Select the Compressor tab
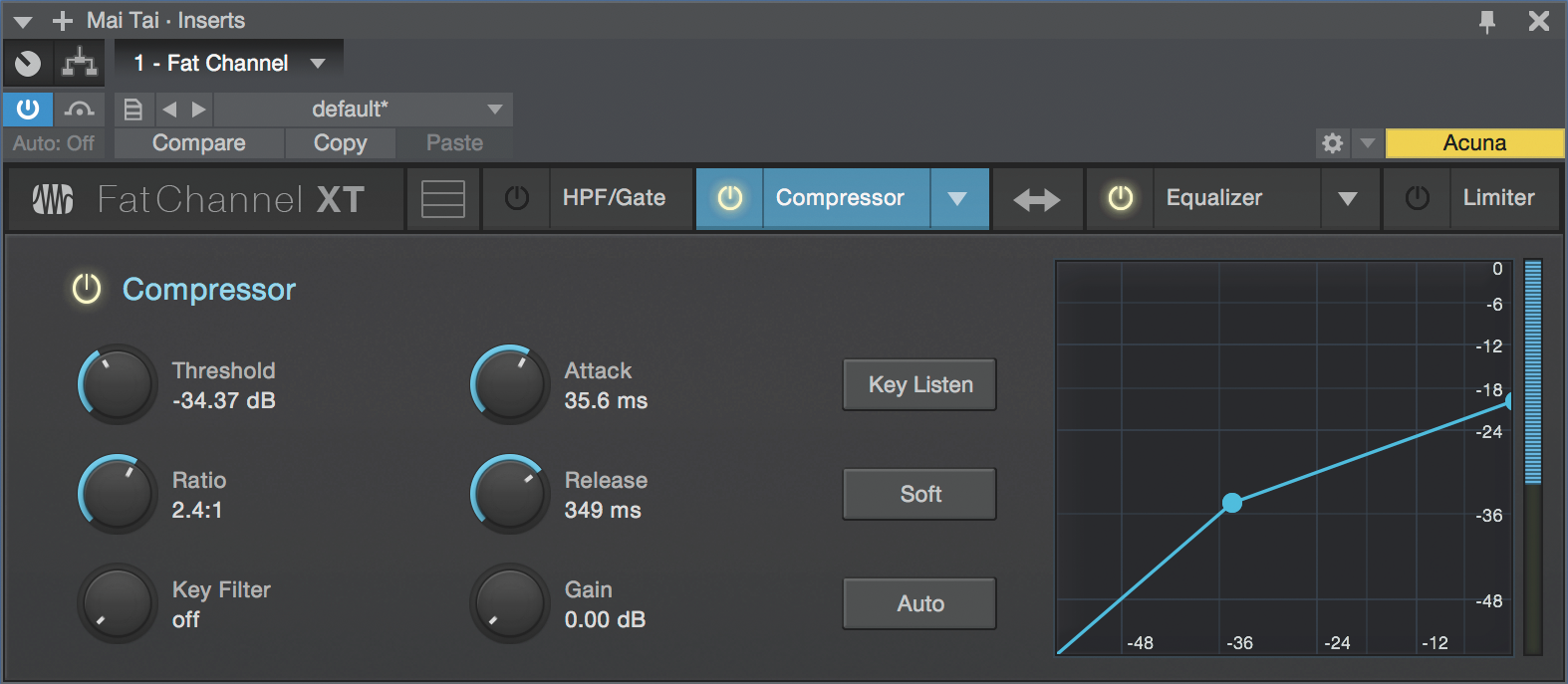Image resolution: width=1568 pixels, height=684 pixels. pyautogui.click(x=846, y=198)
